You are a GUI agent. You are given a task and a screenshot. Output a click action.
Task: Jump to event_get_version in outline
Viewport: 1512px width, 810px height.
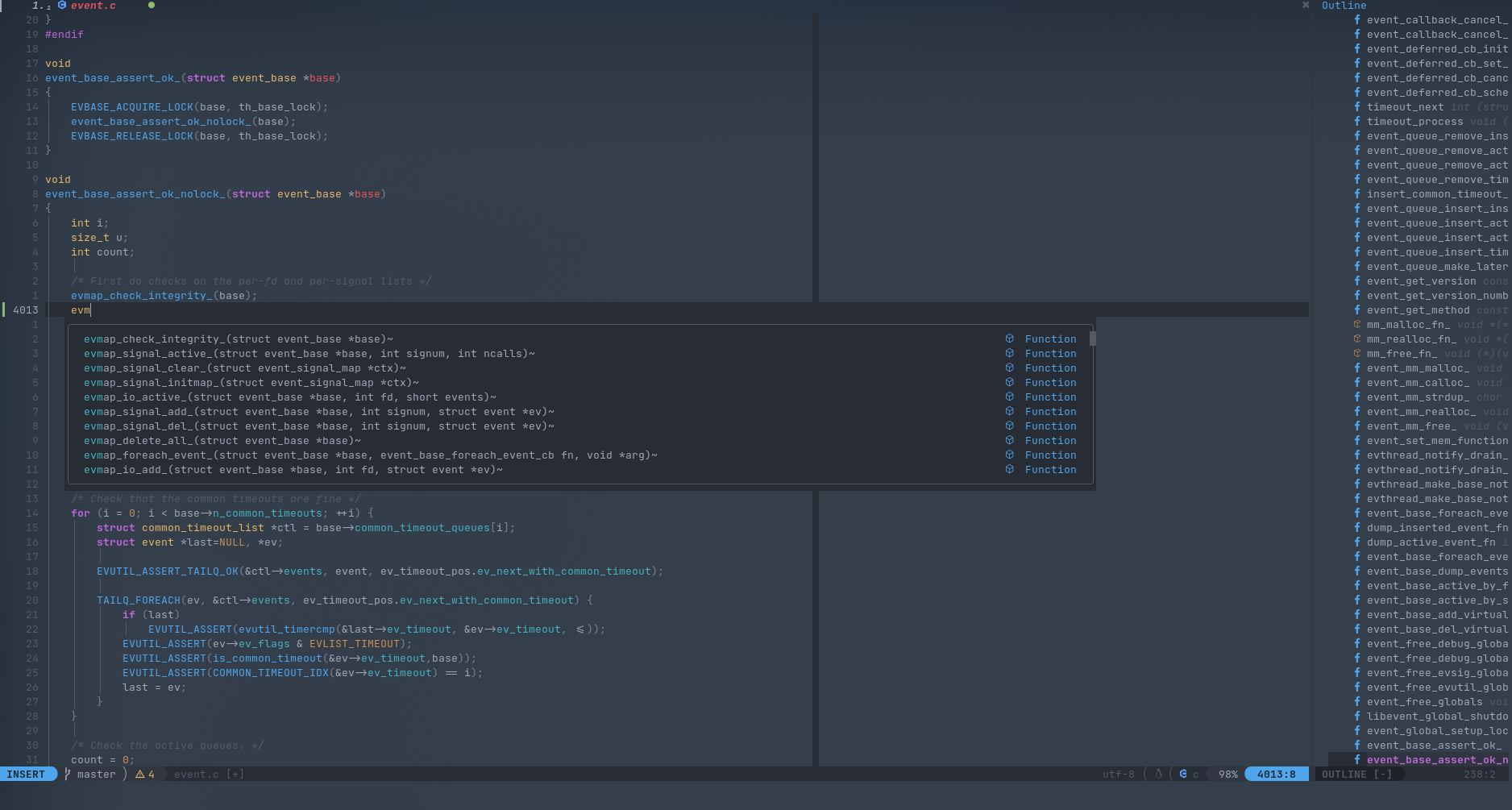coord(1422,281)
